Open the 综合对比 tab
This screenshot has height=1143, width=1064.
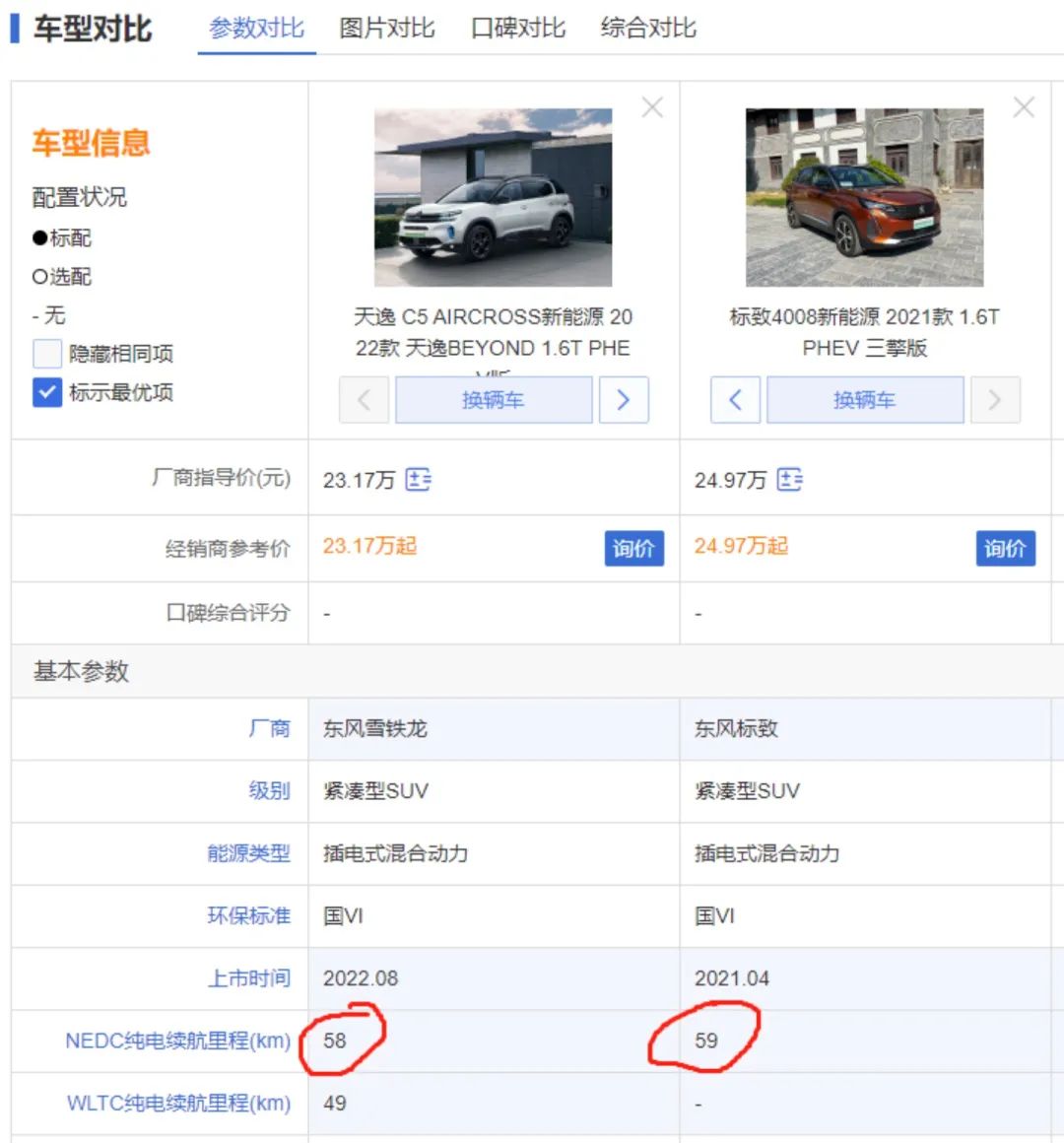click(x=648, y=29)
